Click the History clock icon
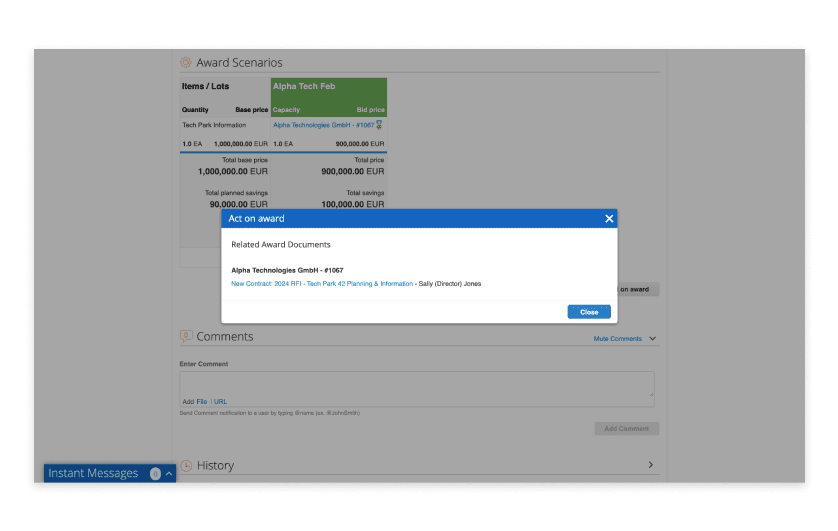Screen dimensions: 838x531 (x=186, y=465)
